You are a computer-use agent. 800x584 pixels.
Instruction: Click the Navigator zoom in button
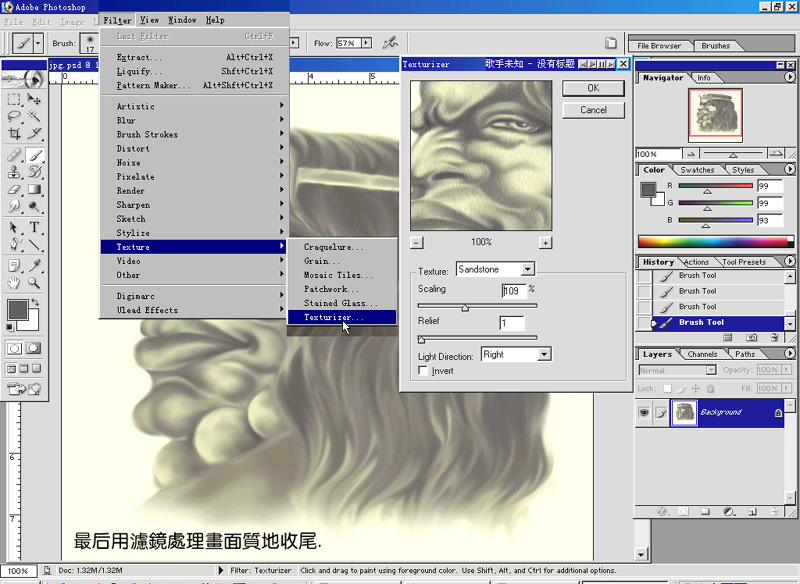[776, 154]
